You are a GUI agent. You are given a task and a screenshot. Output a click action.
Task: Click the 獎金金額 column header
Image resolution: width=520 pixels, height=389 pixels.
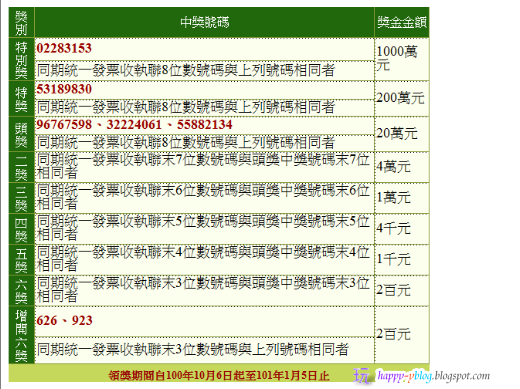coord(402,22)
